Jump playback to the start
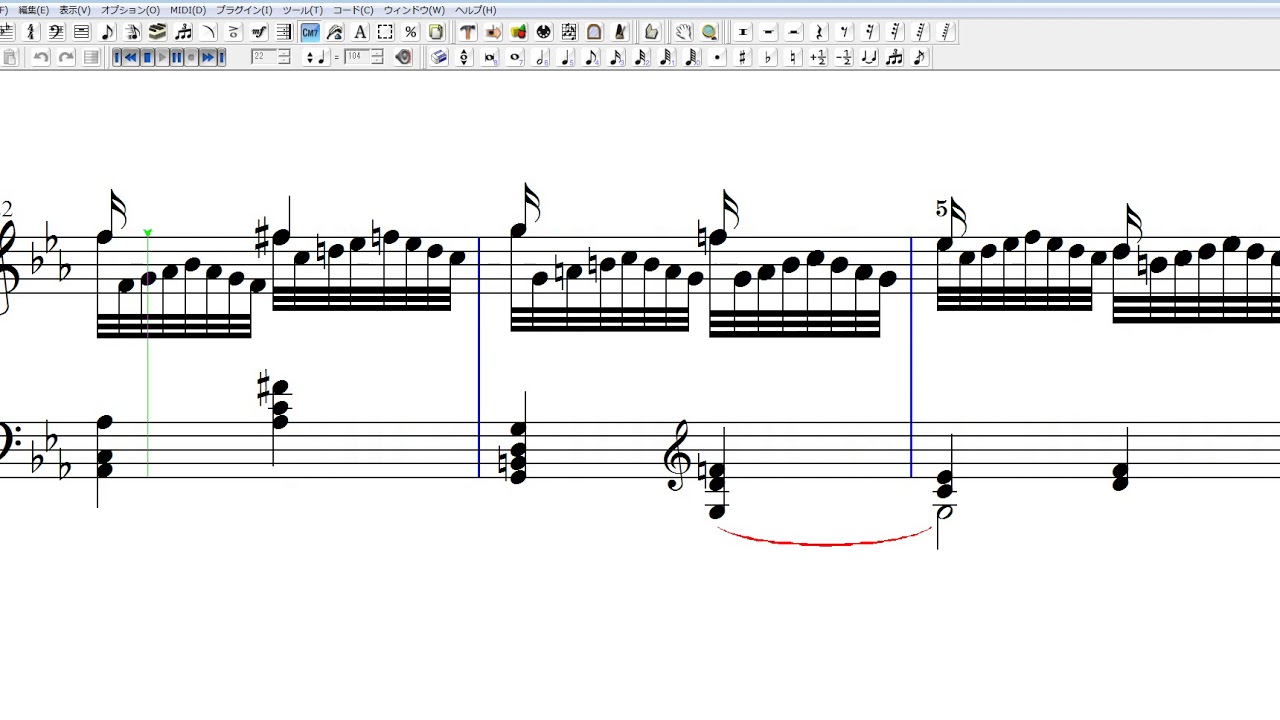Viewport: 1280px width, 720px height. click(x=117, y=57)
